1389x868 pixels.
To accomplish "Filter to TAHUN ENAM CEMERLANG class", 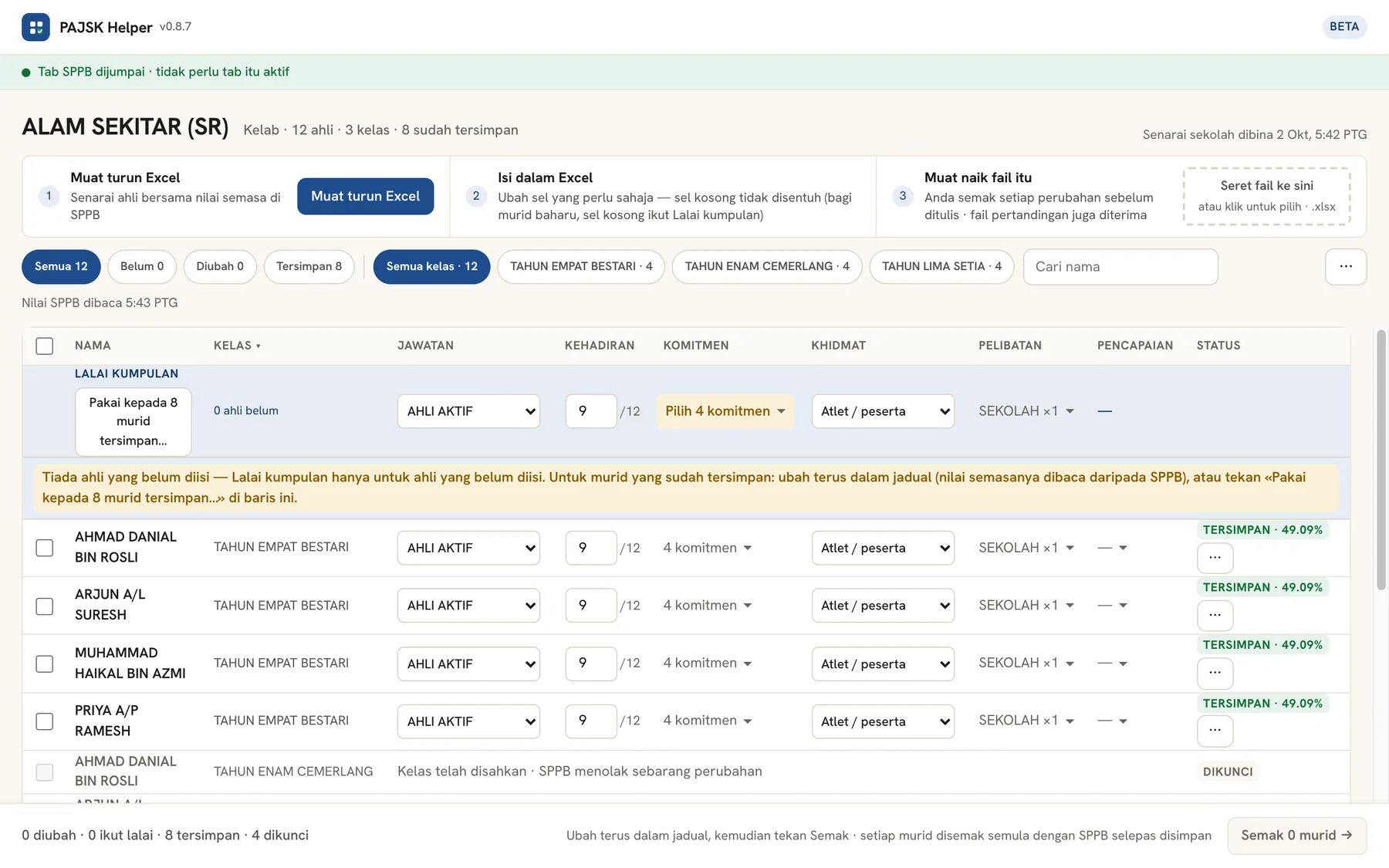I will 767,267.
